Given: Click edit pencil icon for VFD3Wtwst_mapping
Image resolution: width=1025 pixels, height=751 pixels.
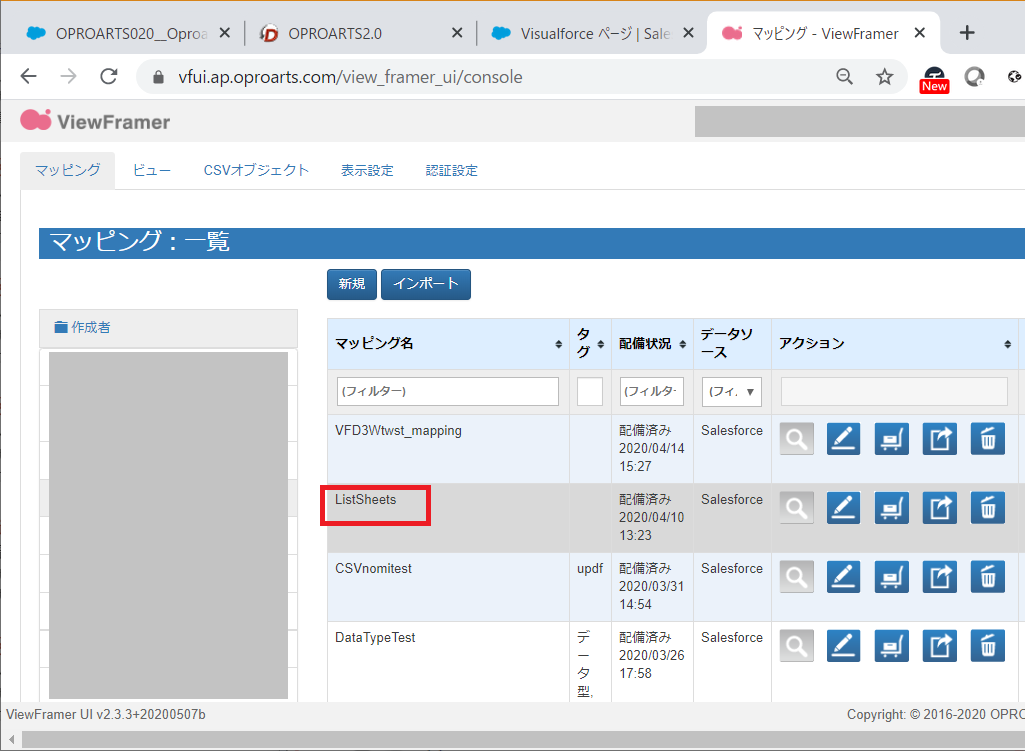Looking at the screenshot, I should [x=843, y=440].
